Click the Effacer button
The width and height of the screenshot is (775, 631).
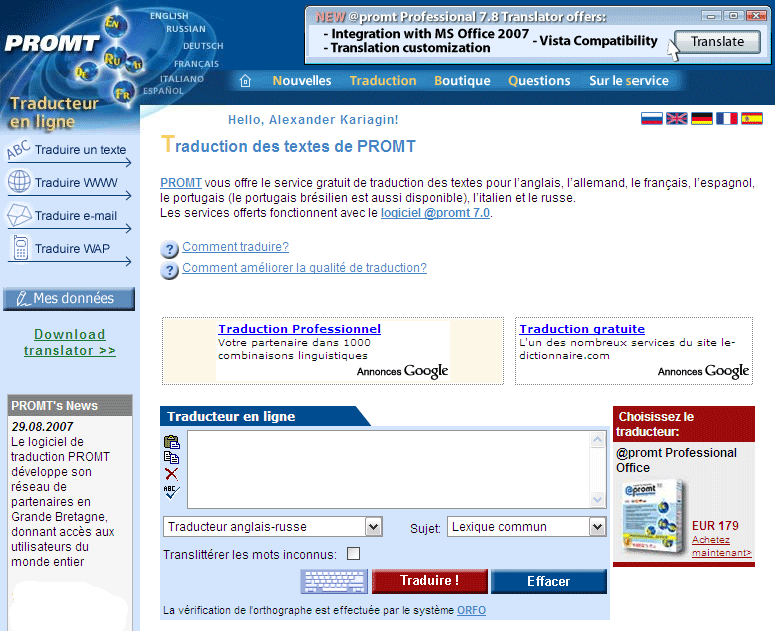pos(549,581)
